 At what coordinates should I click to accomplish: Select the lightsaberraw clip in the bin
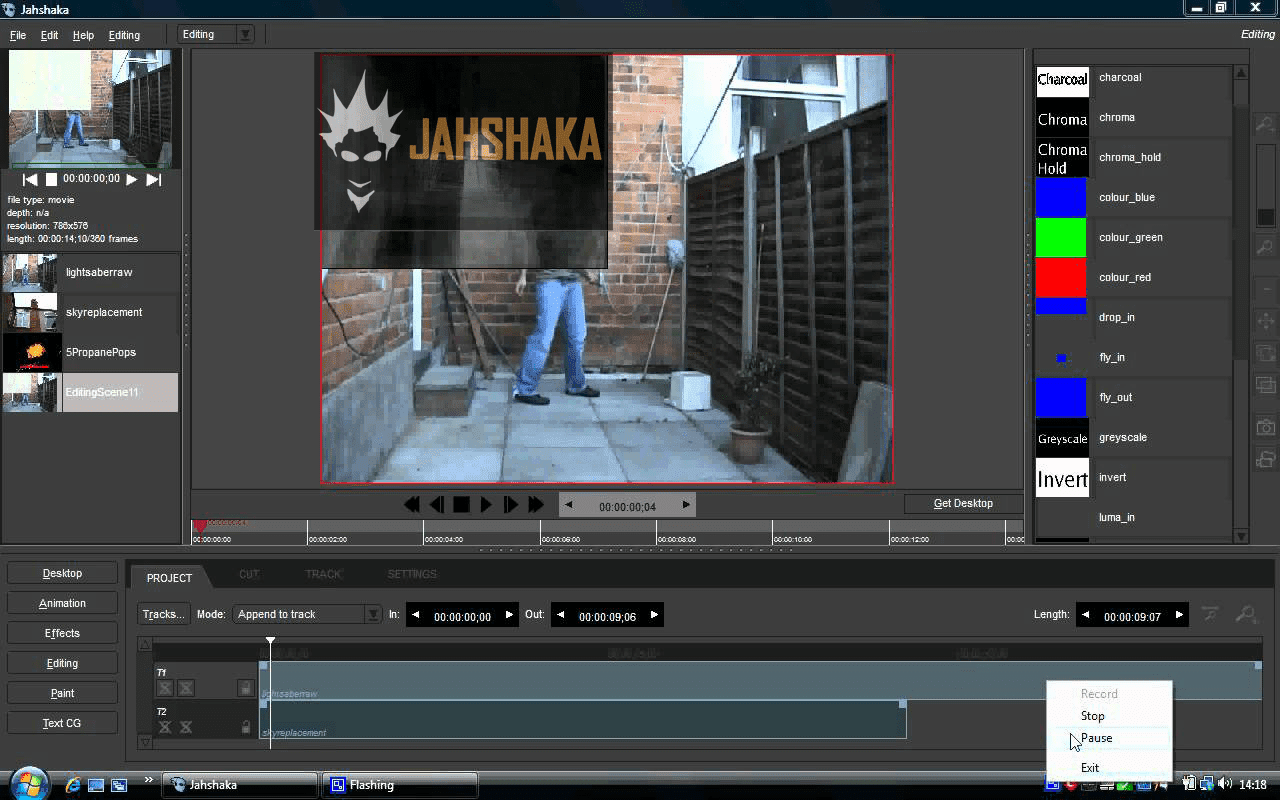90,272
